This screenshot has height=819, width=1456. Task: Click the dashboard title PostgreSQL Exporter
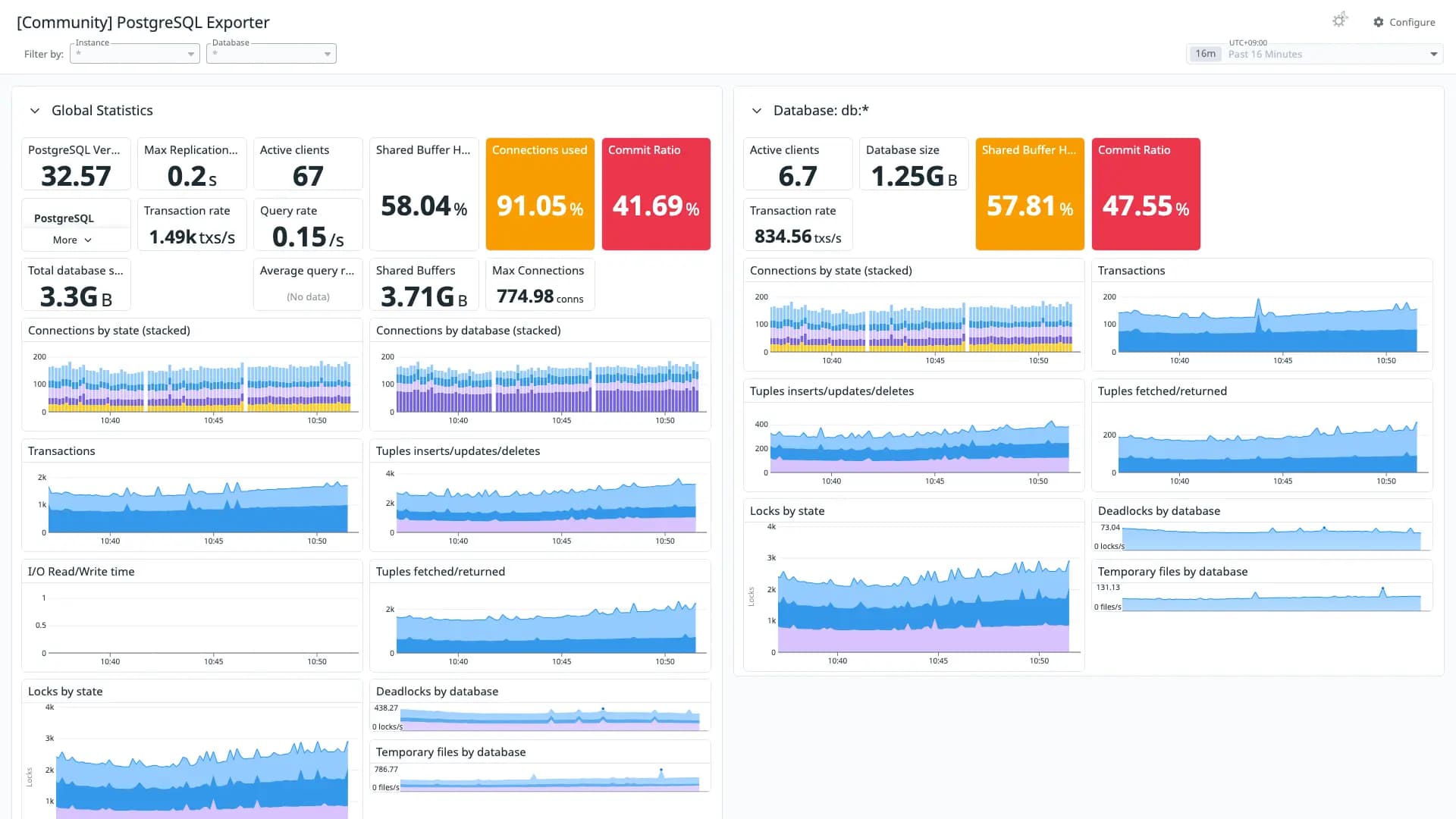[143, 22]
